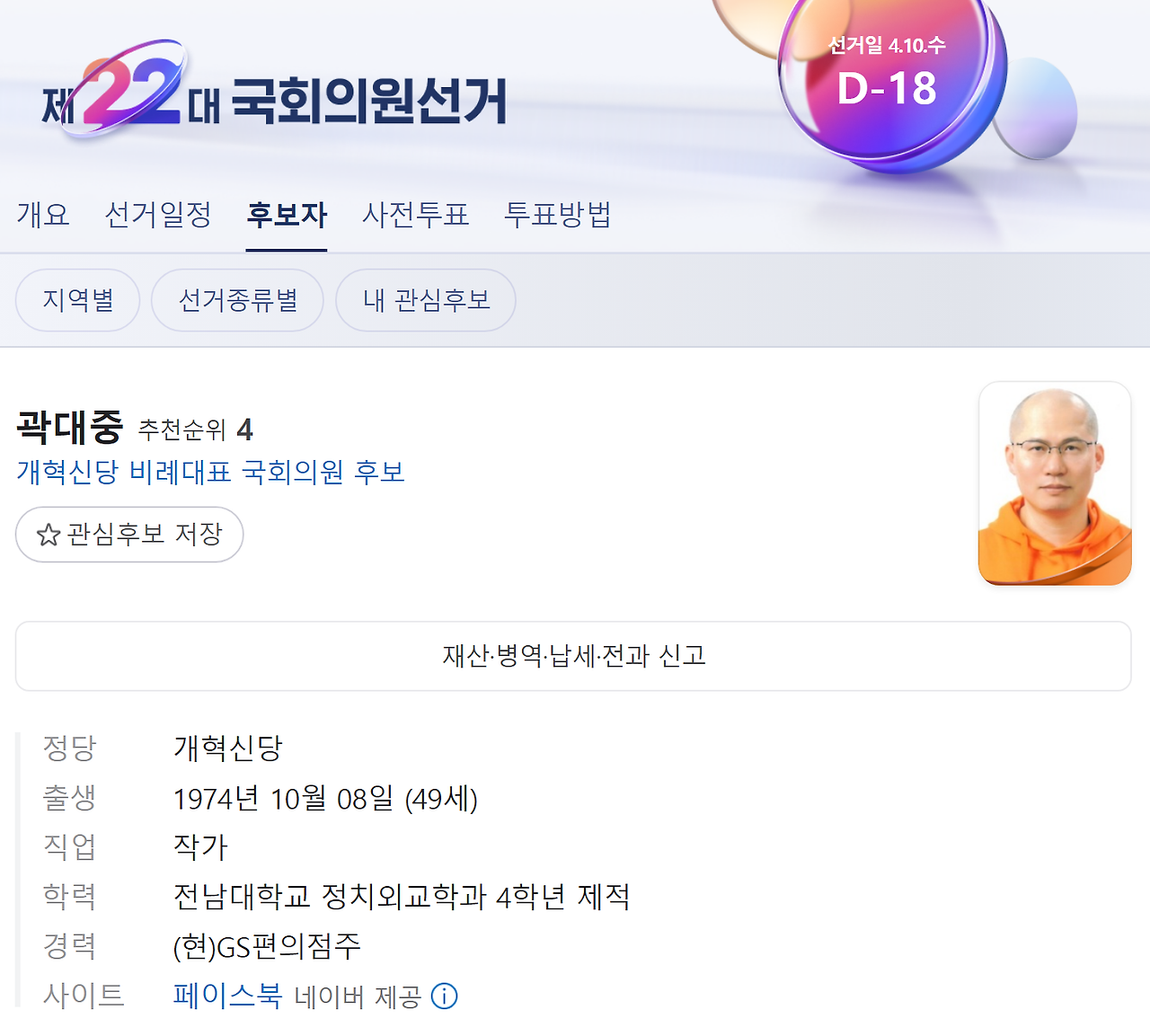1150x1036 pixels.
Task: Choose the 선거종류별 filter chip
Action: tap(237, 300)
